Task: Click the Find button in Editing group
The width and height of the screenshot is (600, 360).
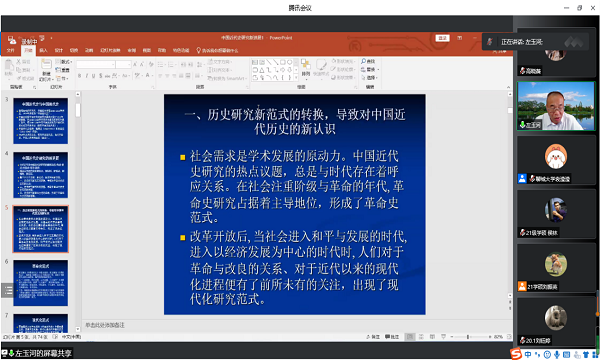Action: coord(368,61)
